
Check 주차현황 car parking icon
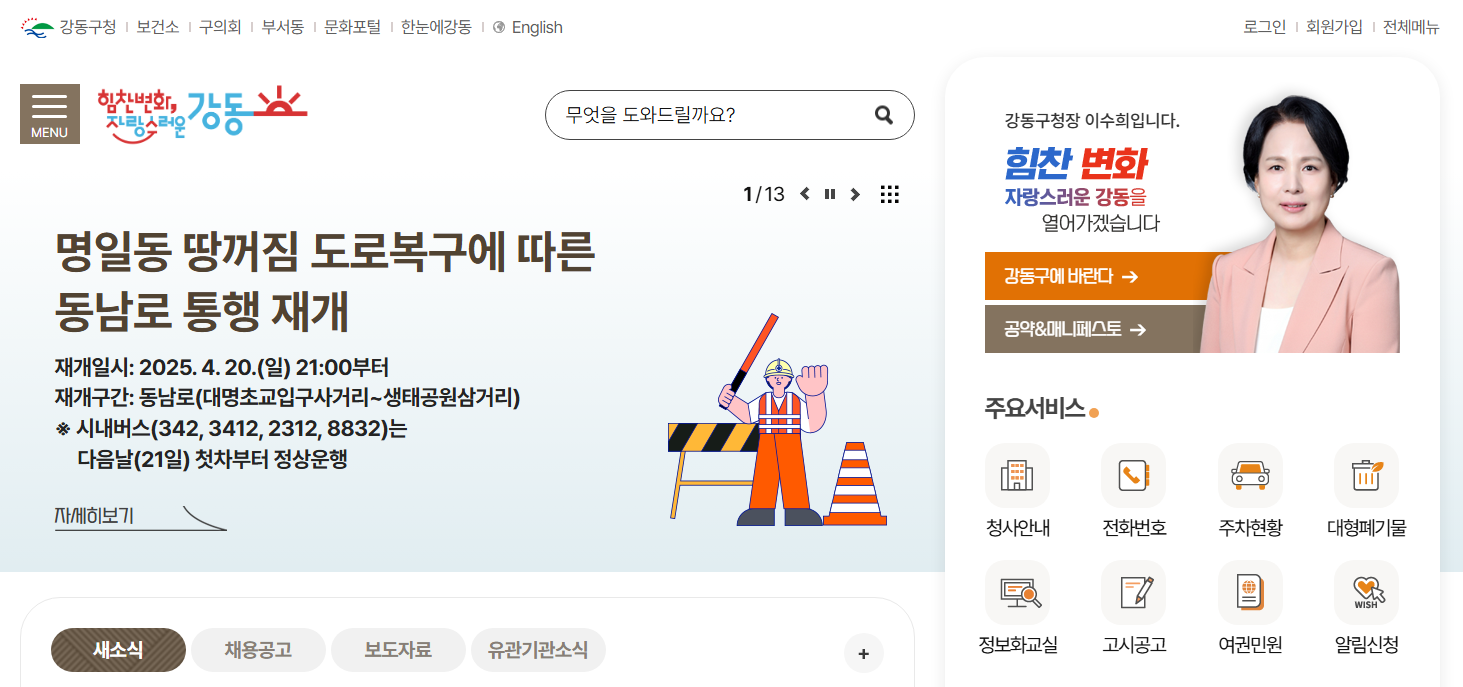[1250, 475]
